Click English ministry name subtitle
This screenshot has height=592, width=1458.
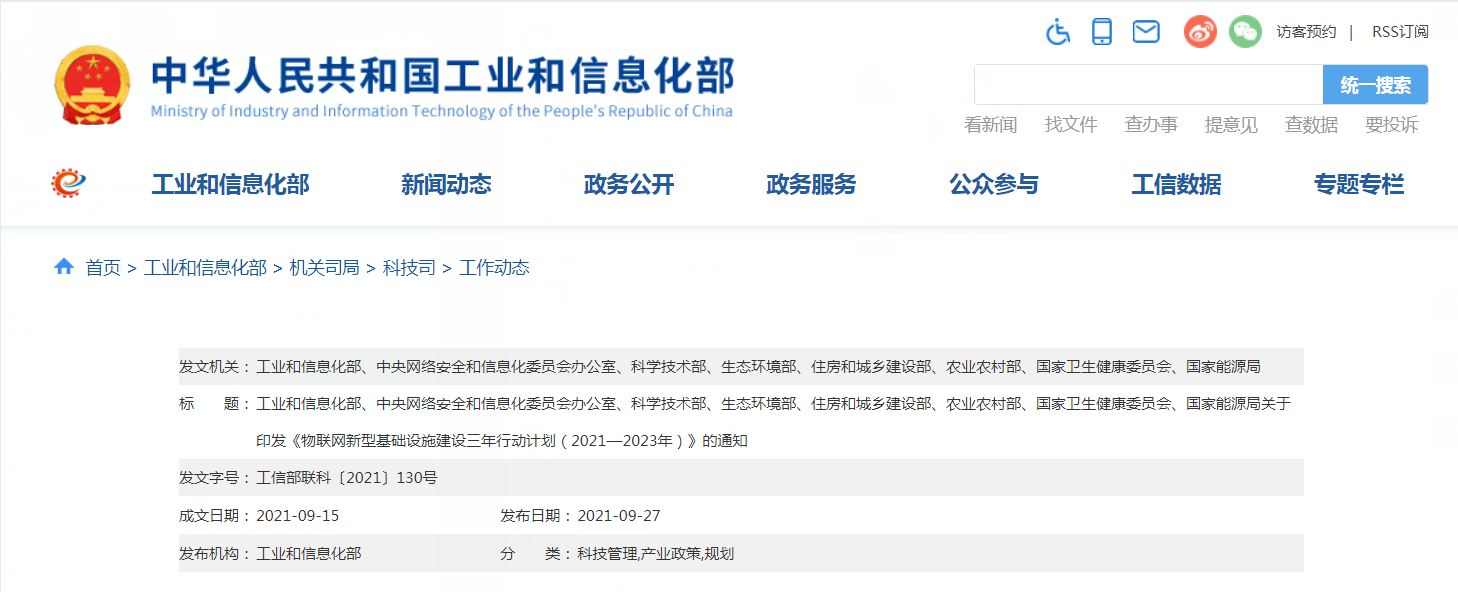click(x=442, y=111)
